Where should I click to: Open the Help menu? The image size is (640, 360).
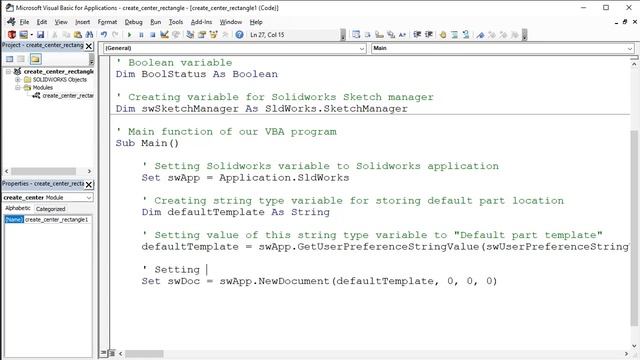(x=256, y=22)
